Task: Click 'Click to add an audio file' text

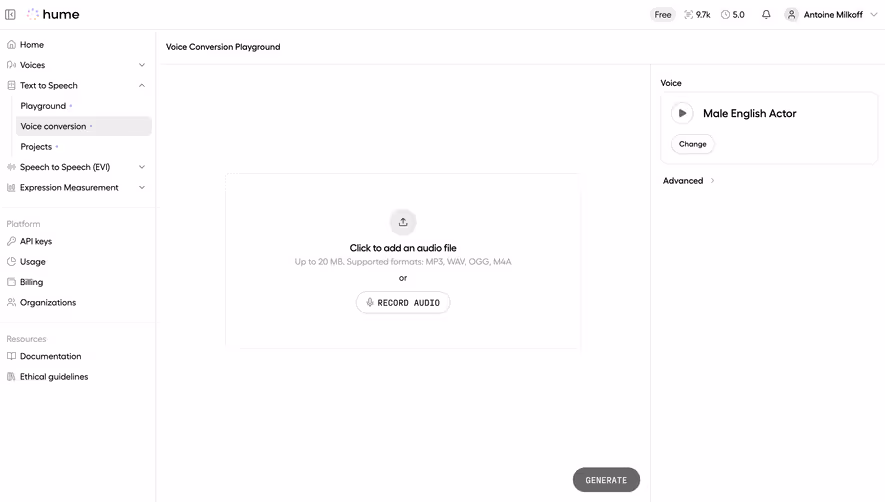Action: pos(403,248)
